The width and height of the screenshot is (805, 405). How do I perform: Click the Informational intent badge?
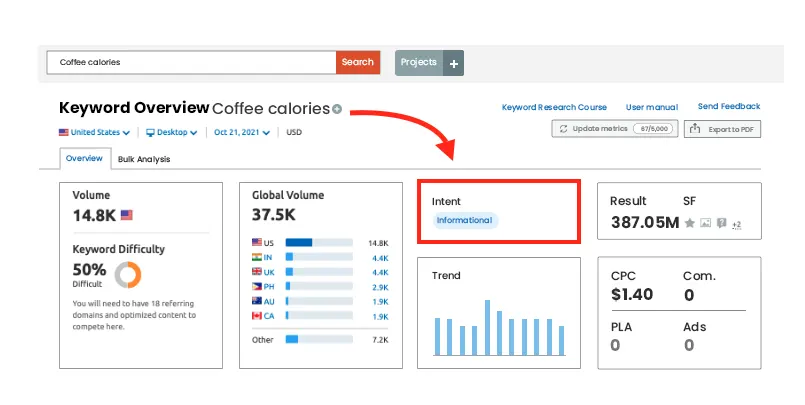pos(465,220)
